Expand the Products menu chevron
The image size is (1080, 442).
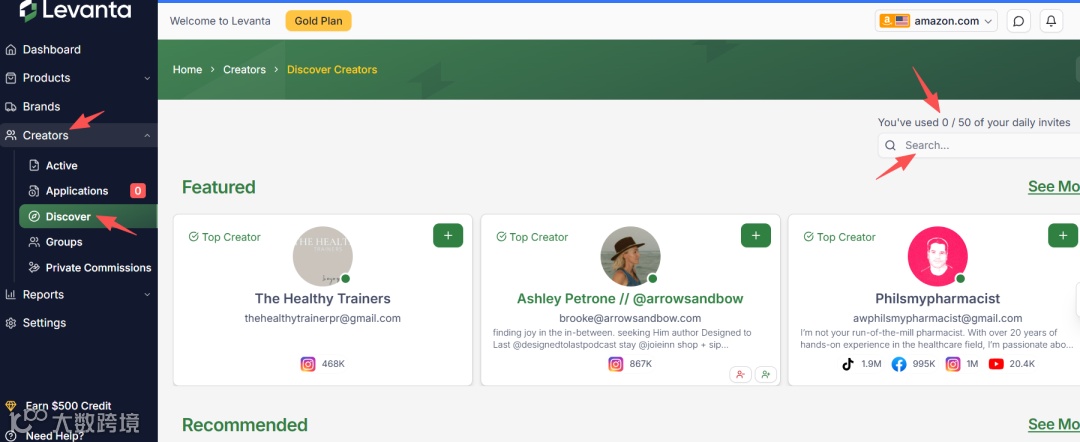[147, 78]
